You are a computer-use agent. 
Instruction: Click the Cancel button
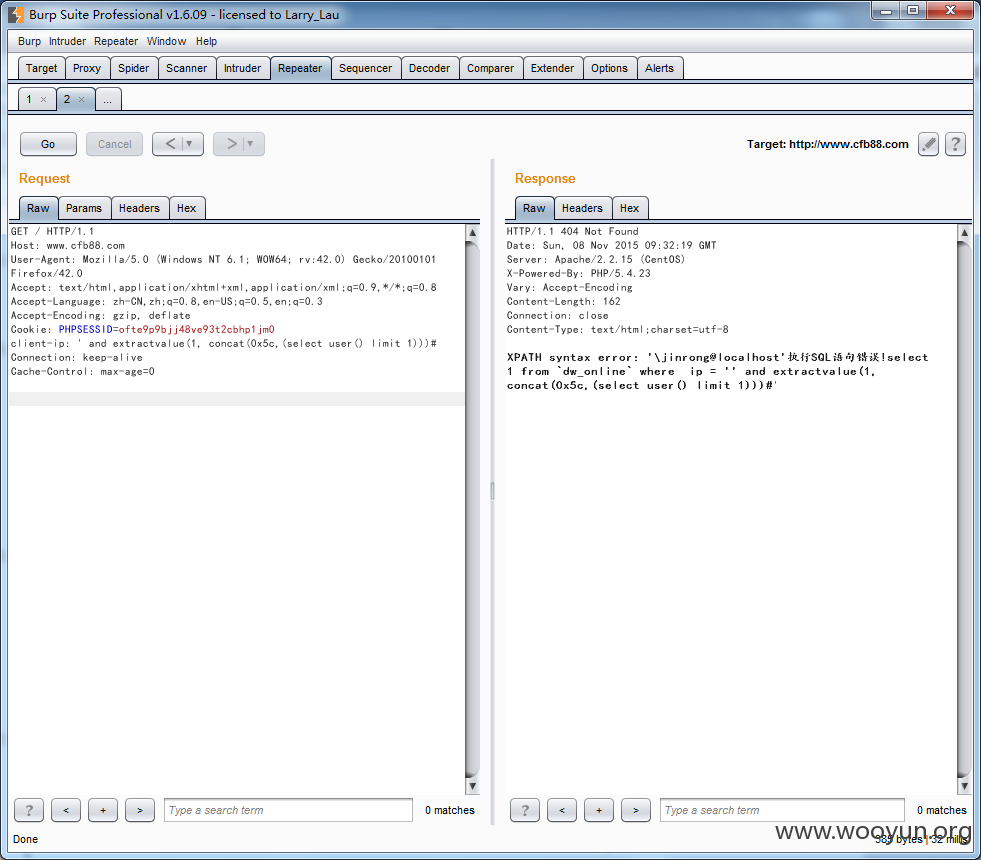[114, 144]
